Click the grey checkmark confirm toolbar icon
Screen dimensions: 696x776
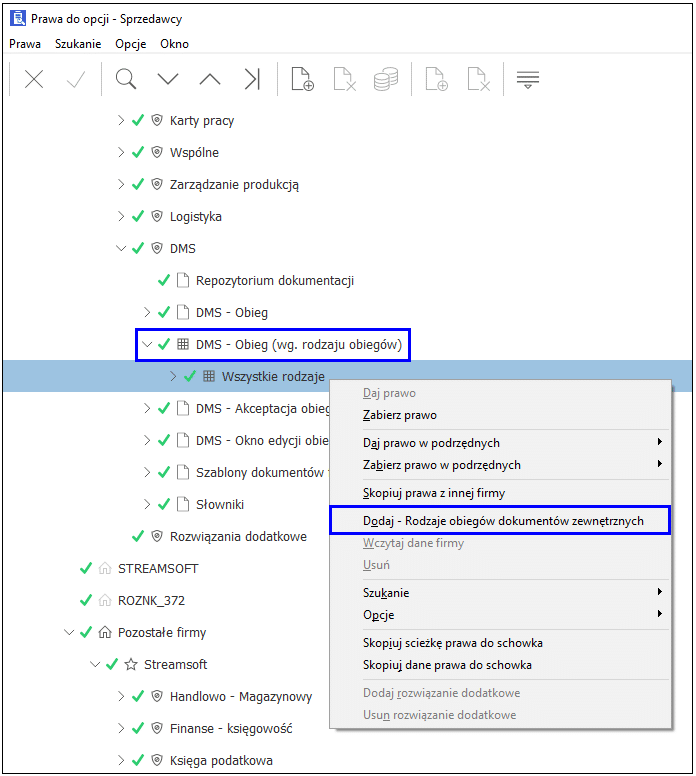tap(76, 79)
